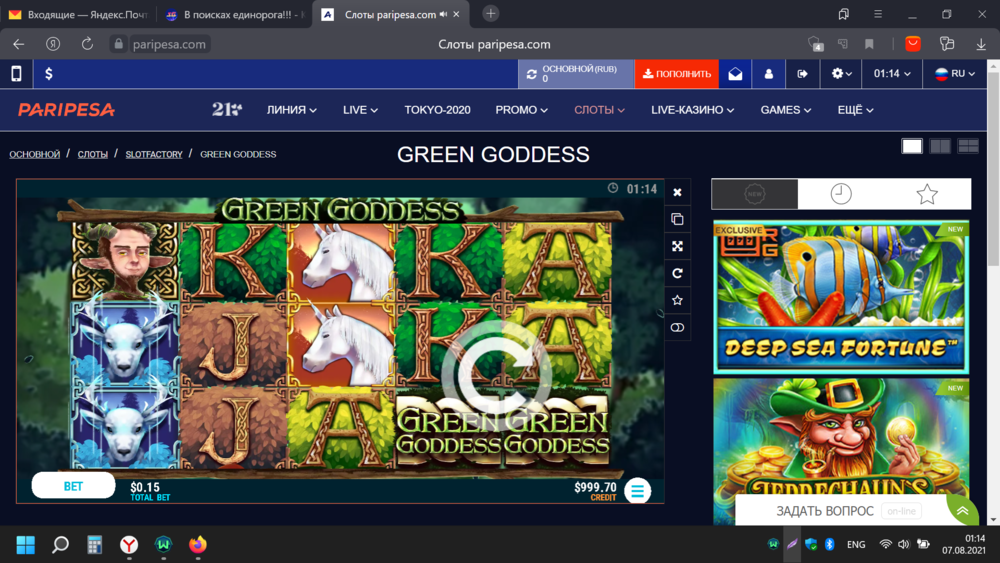Click the volume icon in system tray
Screen dimensions: 1000x563
pyautogui.click(x=904, y=544)
